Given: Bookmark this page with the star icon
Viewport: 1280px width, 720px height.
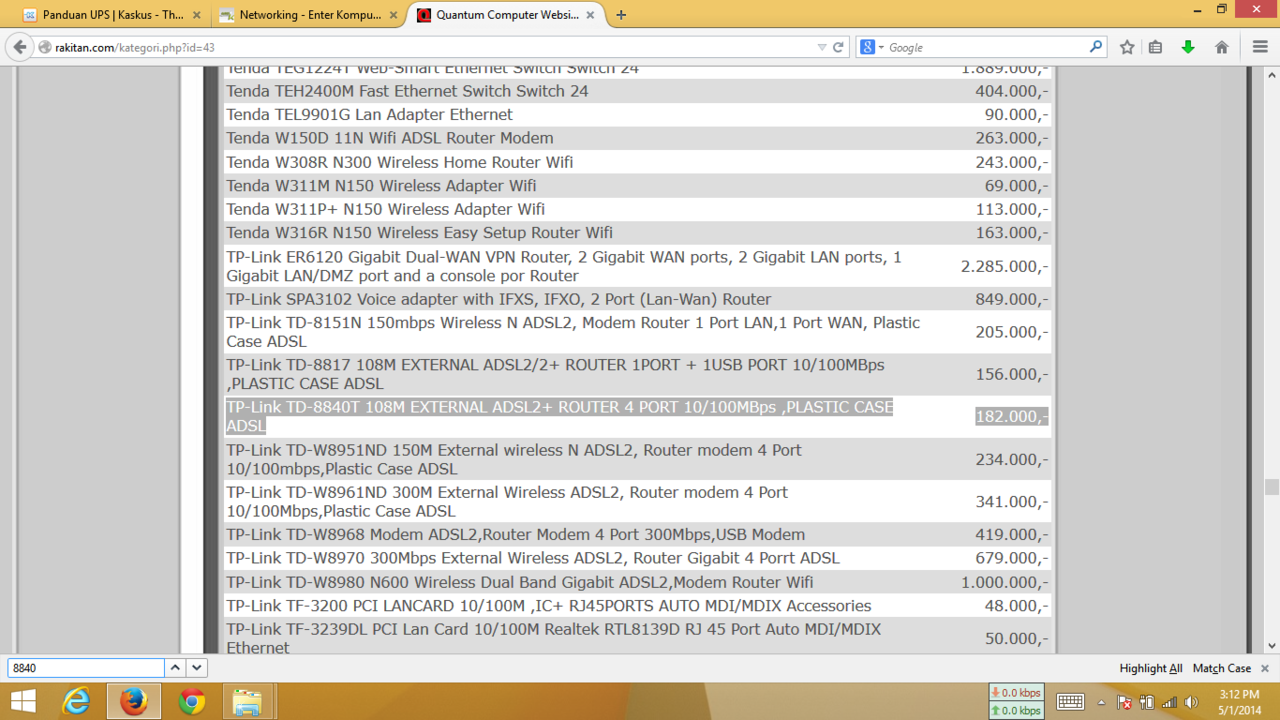Looking at the screenshot, I should coord(1127,47).
